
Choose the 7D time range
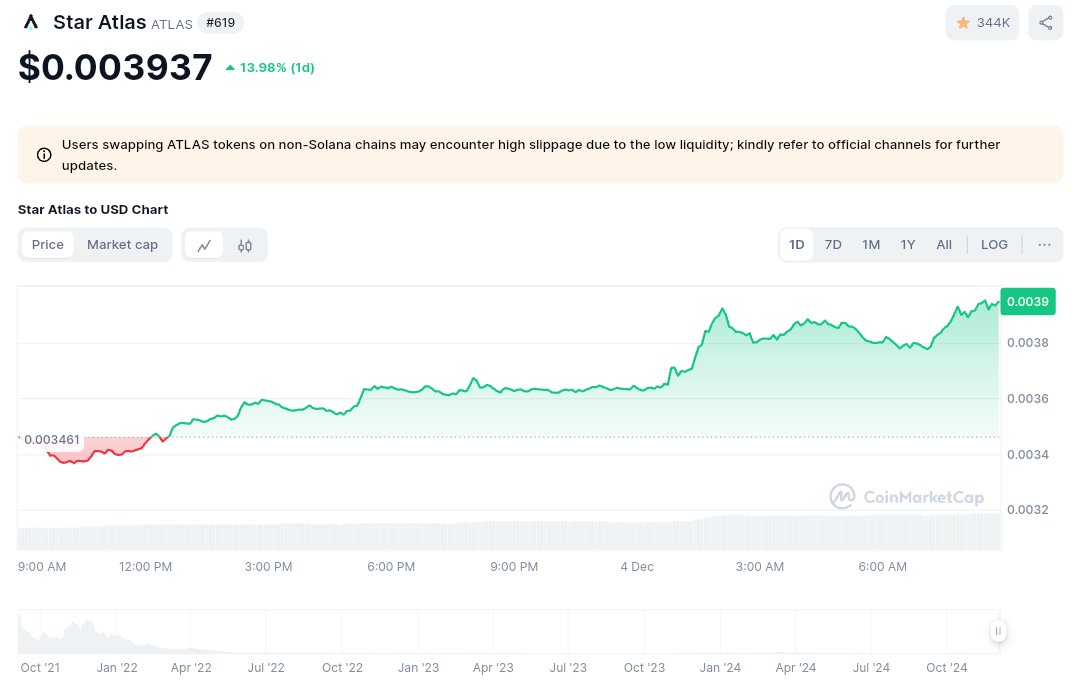[833, 245]
